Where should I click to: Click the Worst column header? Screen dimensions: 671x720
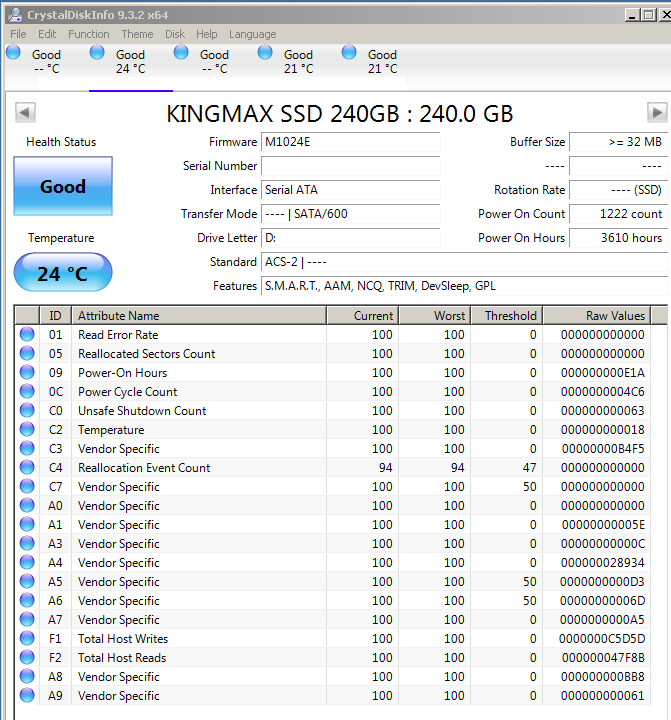coord(434,315)
